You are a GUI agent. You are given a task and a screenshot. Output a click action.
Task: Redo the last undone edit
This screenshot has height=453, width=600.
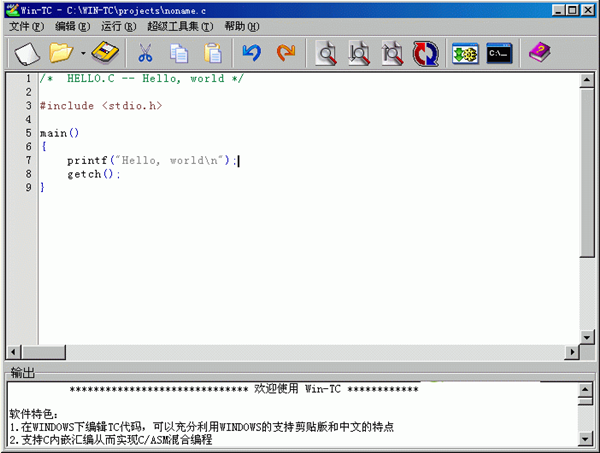pos(286,52)
